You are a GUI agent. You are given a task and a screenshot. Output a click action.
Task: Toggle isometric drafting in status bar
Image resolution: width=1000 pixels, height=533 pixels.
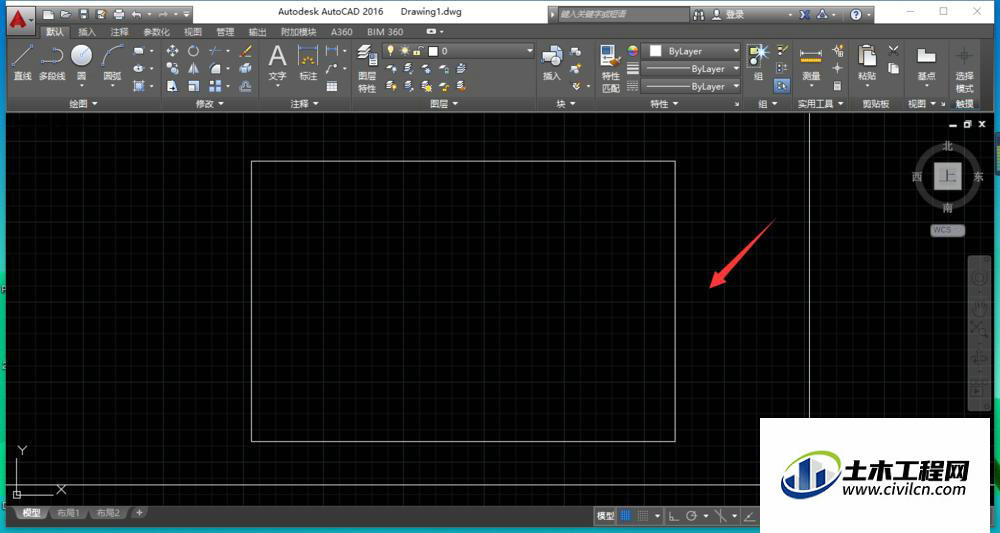coord(721,516)
